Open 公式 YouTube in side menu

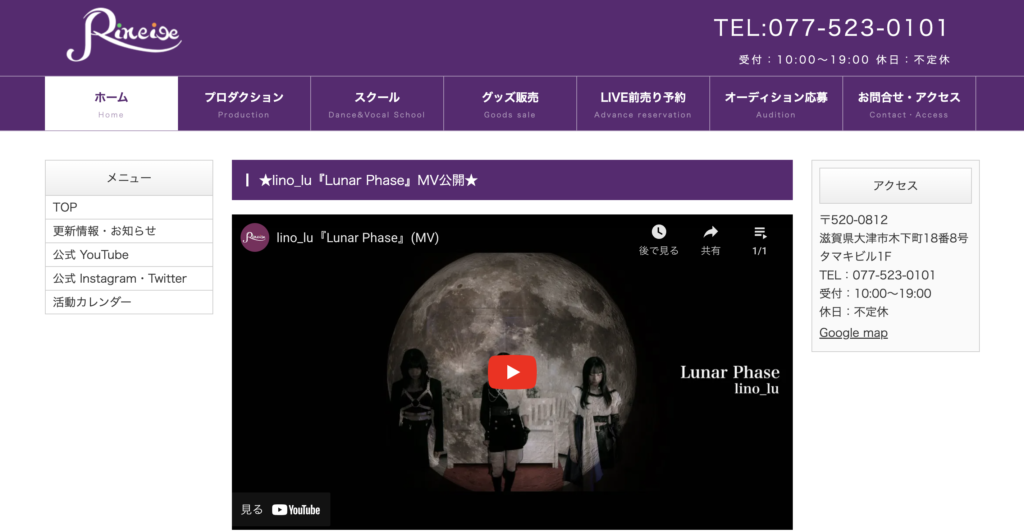129,255
